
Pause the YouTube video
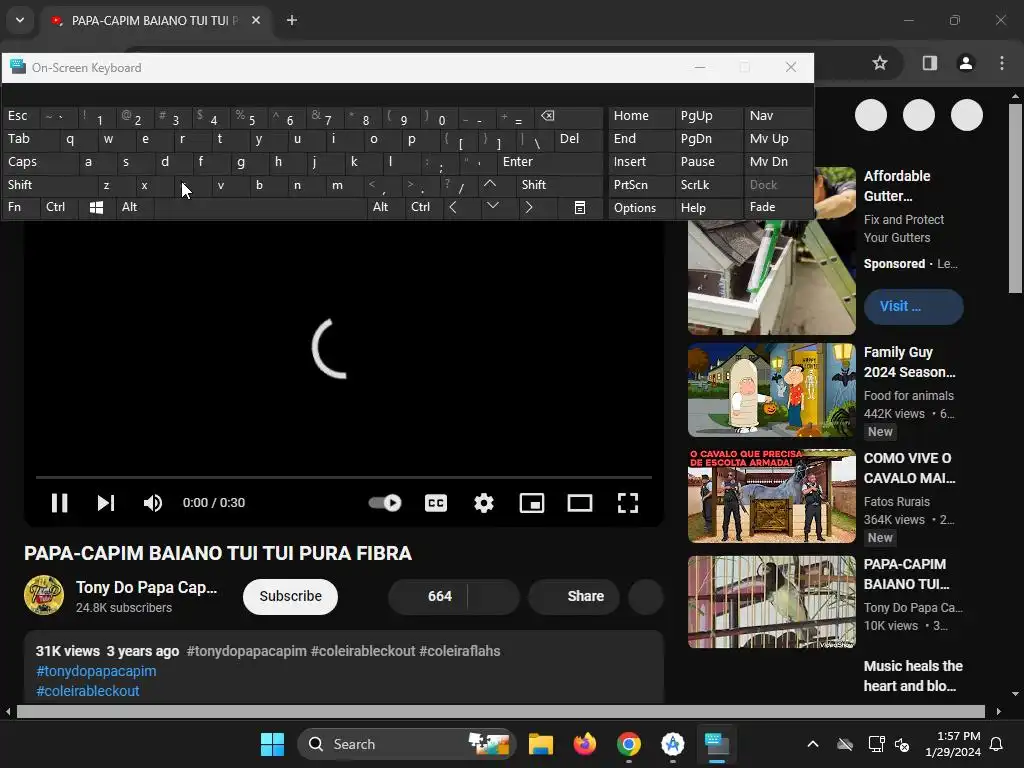(x=59, y=503)
